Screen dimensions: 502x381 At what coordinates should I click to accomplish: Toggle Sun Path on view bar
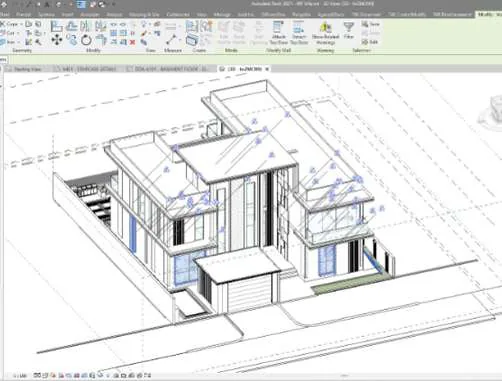[53, 376]
